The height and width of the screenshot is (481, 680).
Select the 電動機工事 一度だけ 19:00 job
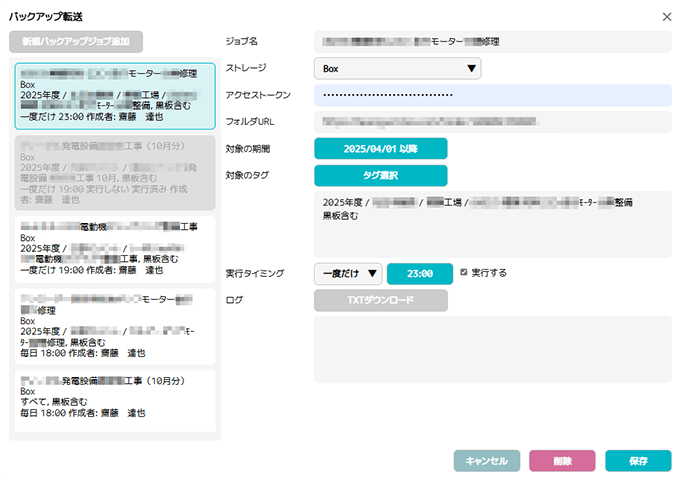point(115,249)
